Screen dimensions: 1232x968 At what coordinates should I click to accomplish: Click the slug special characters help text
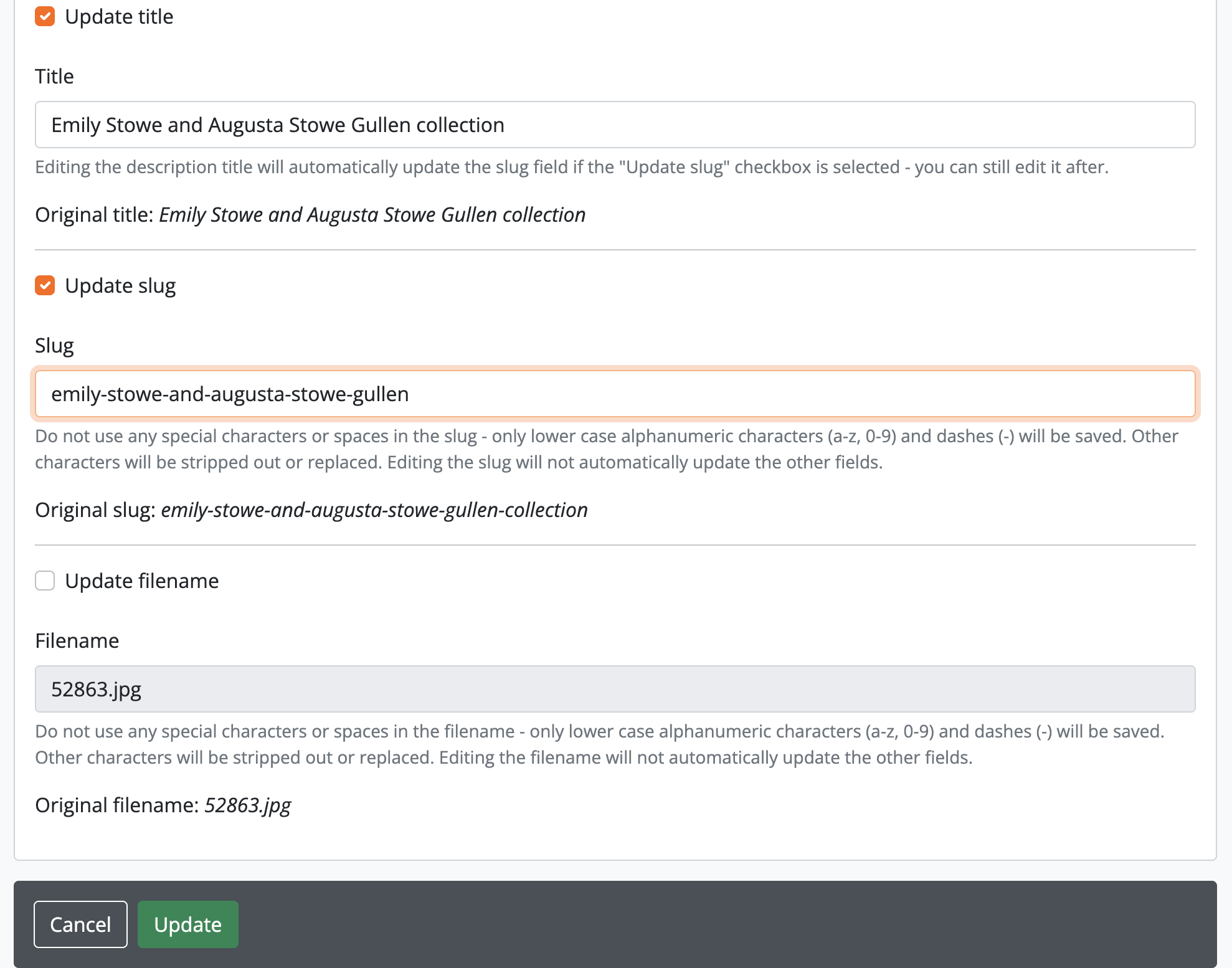606,448
